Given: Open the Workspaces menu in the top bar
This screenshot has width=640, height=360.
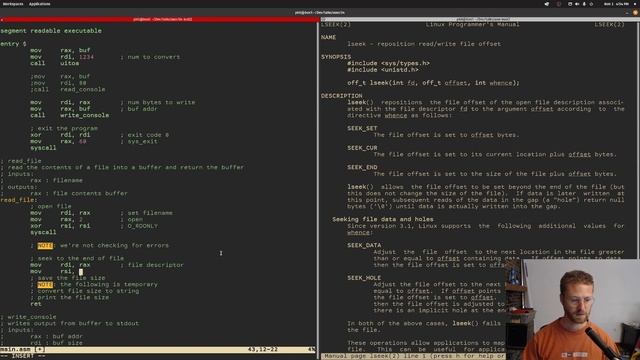Looking at the screenshot, I should (x=13, y=4).
